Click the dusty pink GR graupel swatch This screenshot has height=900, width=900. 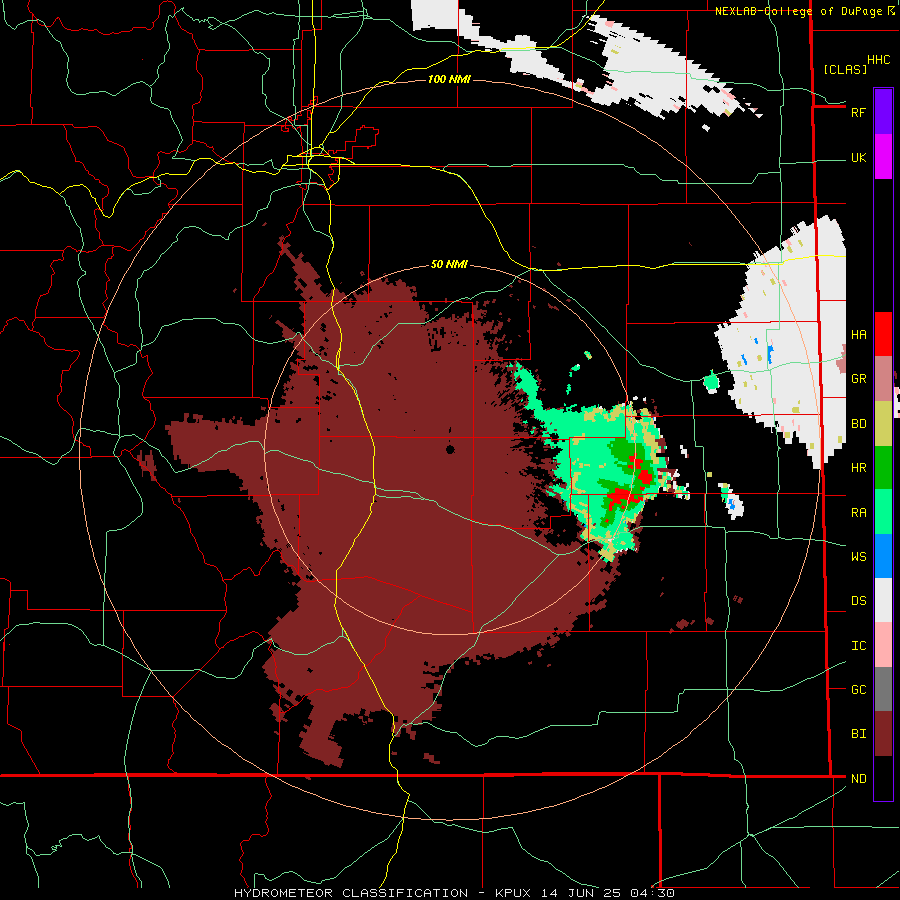click(883, 378)
